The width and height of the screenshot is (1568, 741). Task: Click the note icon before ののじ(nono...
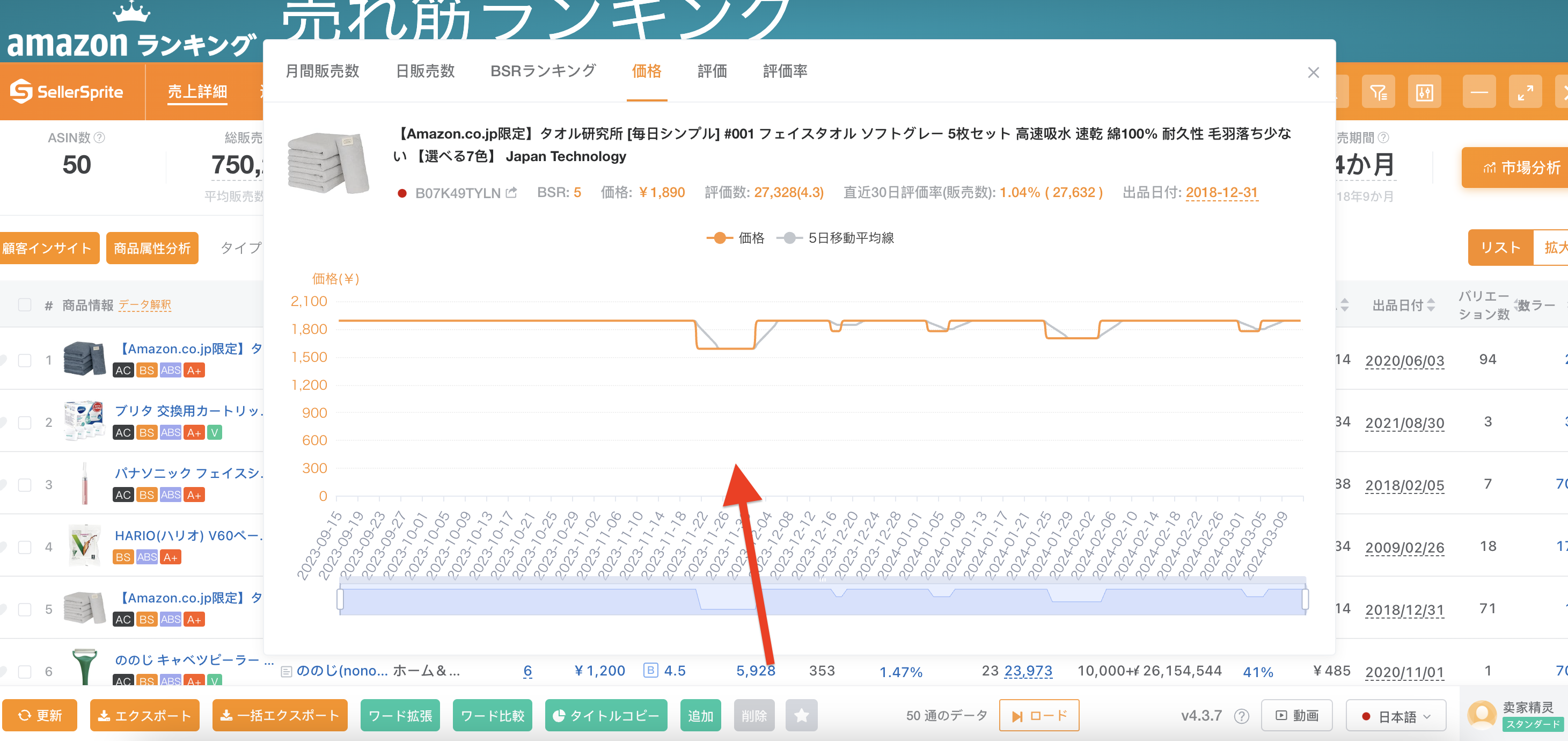click(286, 672)
